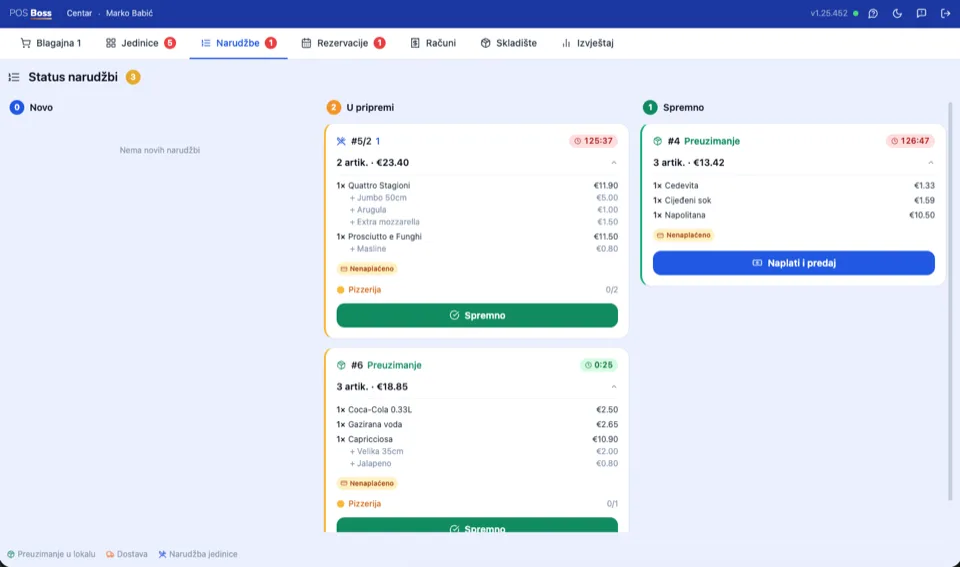Image resolution: width=960 pixels, height=567 pixels.
Task: Click the page vertical scrollbar
Action: (950, 300)
